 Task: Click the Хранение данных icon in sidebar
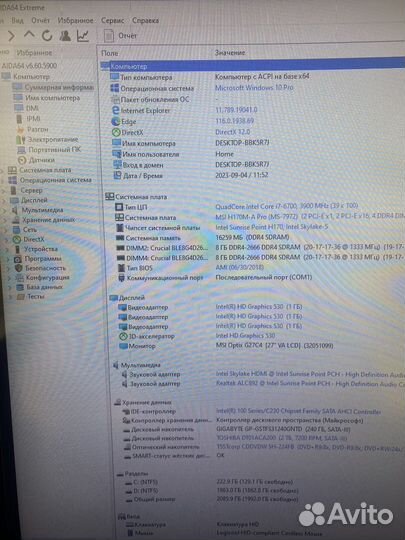[16, 220]
